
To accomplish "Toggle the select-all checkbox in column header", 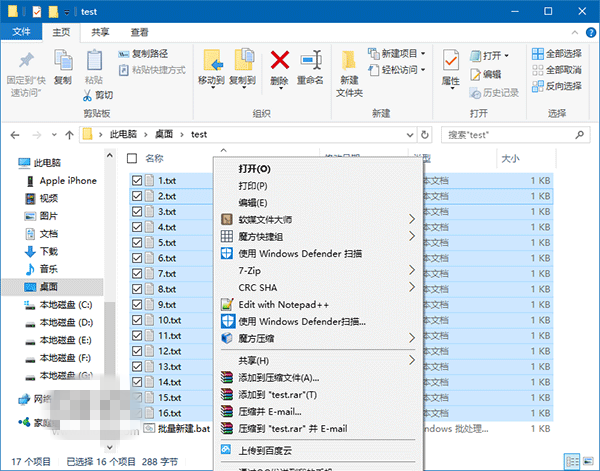I will (132, 158).
